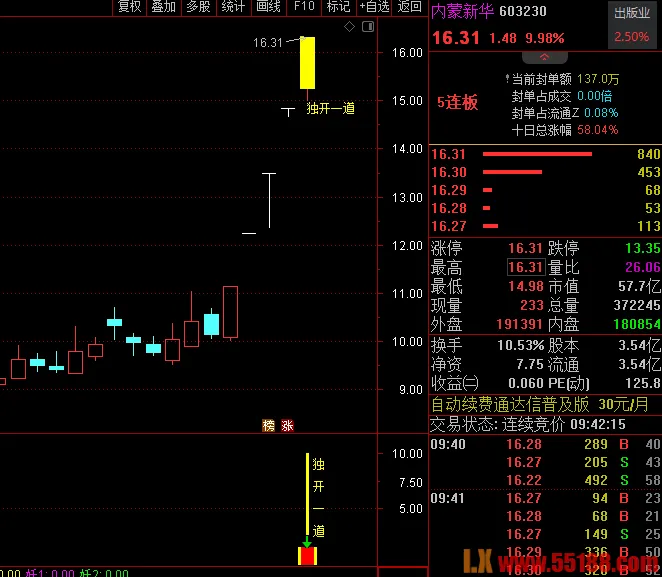Select the 16.27 bid level row

tap(545, 226)
